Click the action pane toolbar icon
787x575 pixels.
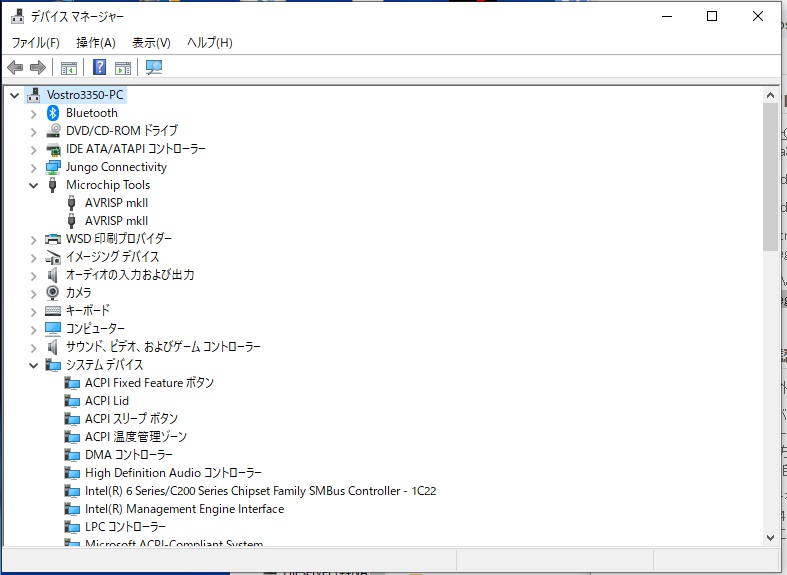(122, 67)
